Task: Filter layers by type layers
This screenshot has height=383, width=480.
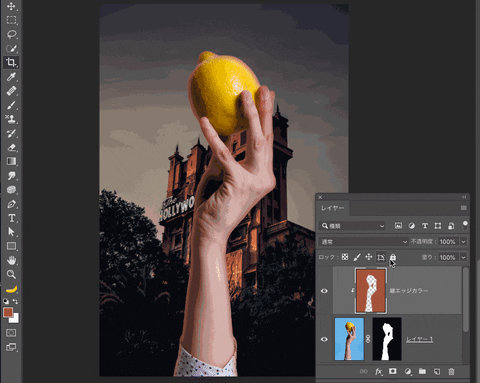Action: click(425, 226)
